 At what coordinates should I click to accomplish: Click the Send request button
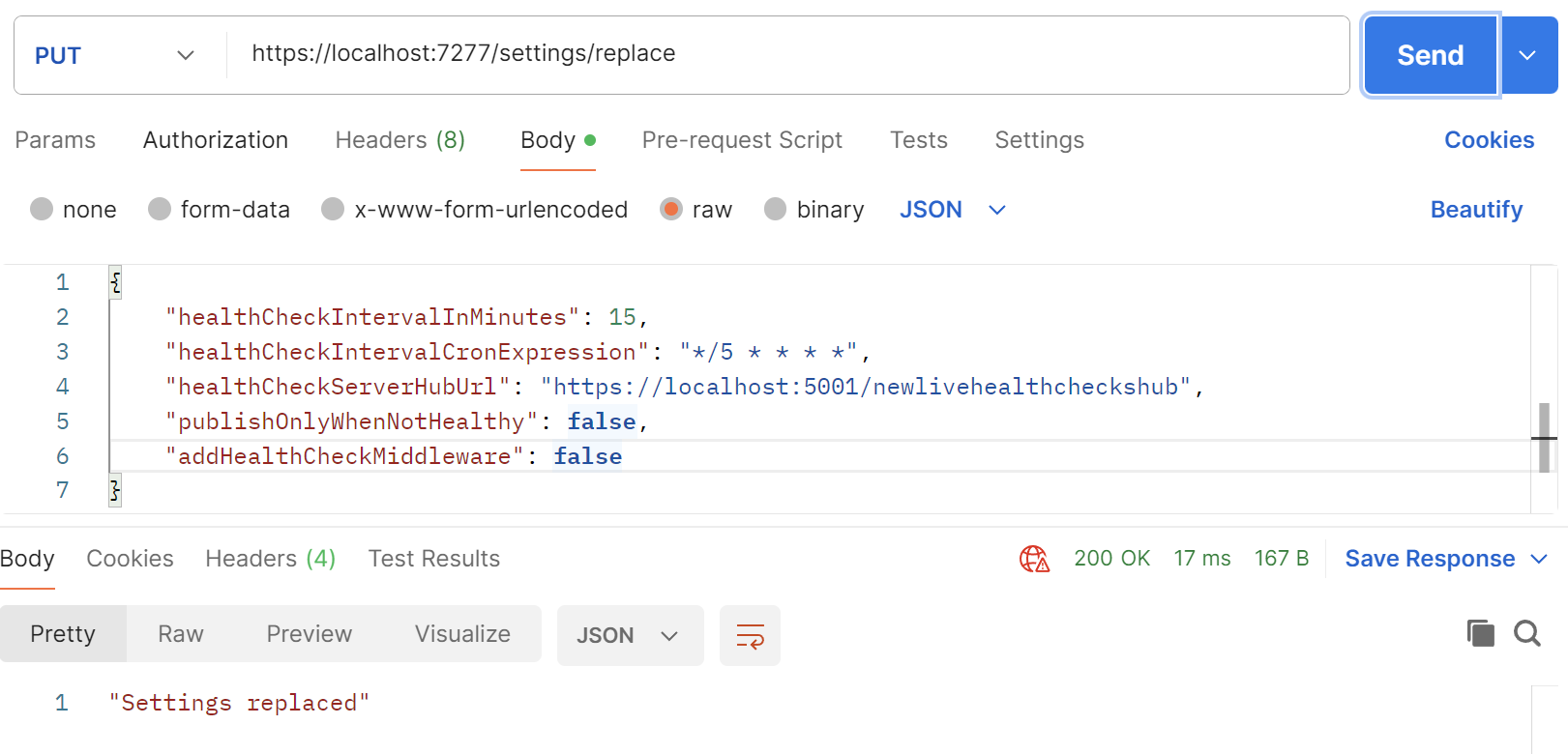pos(1431,55)
